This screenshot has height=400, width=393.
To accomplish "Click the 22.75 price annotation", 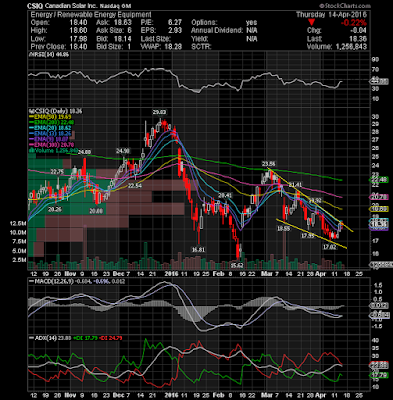I will (x=57, y=172).
